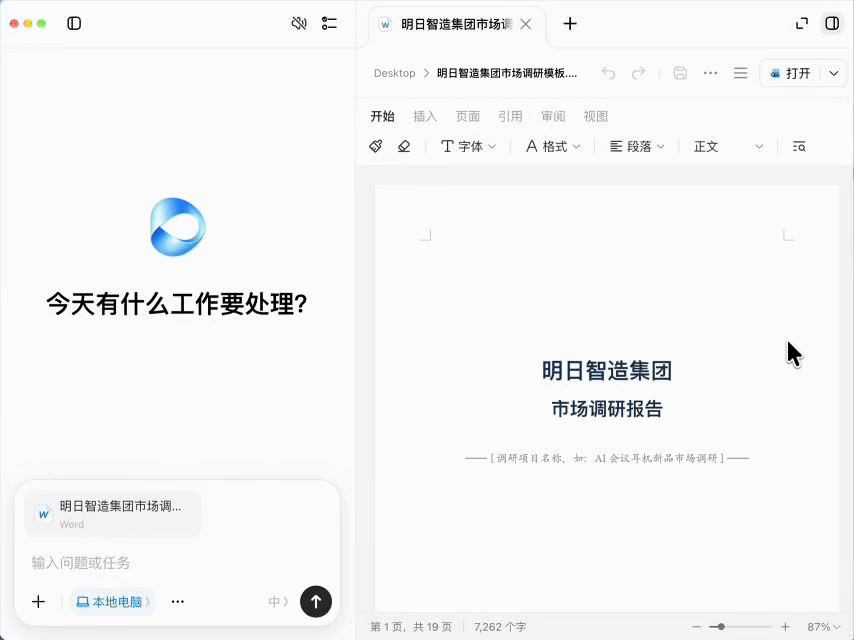Image resolution: width=854 pixels, height=640 pixels.
Task: Click the zoom slider handle
Action: coord(721,627)
